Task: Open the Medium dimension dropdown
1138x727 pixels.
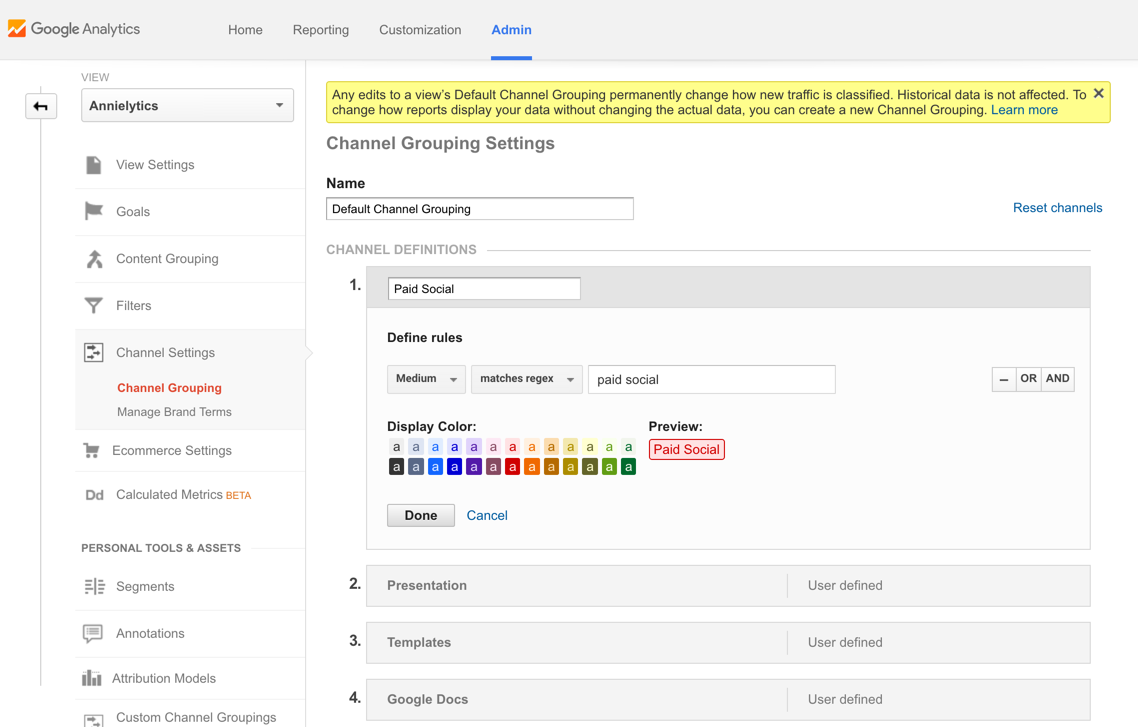Action: pyautogui.click(x=426, y=379)
